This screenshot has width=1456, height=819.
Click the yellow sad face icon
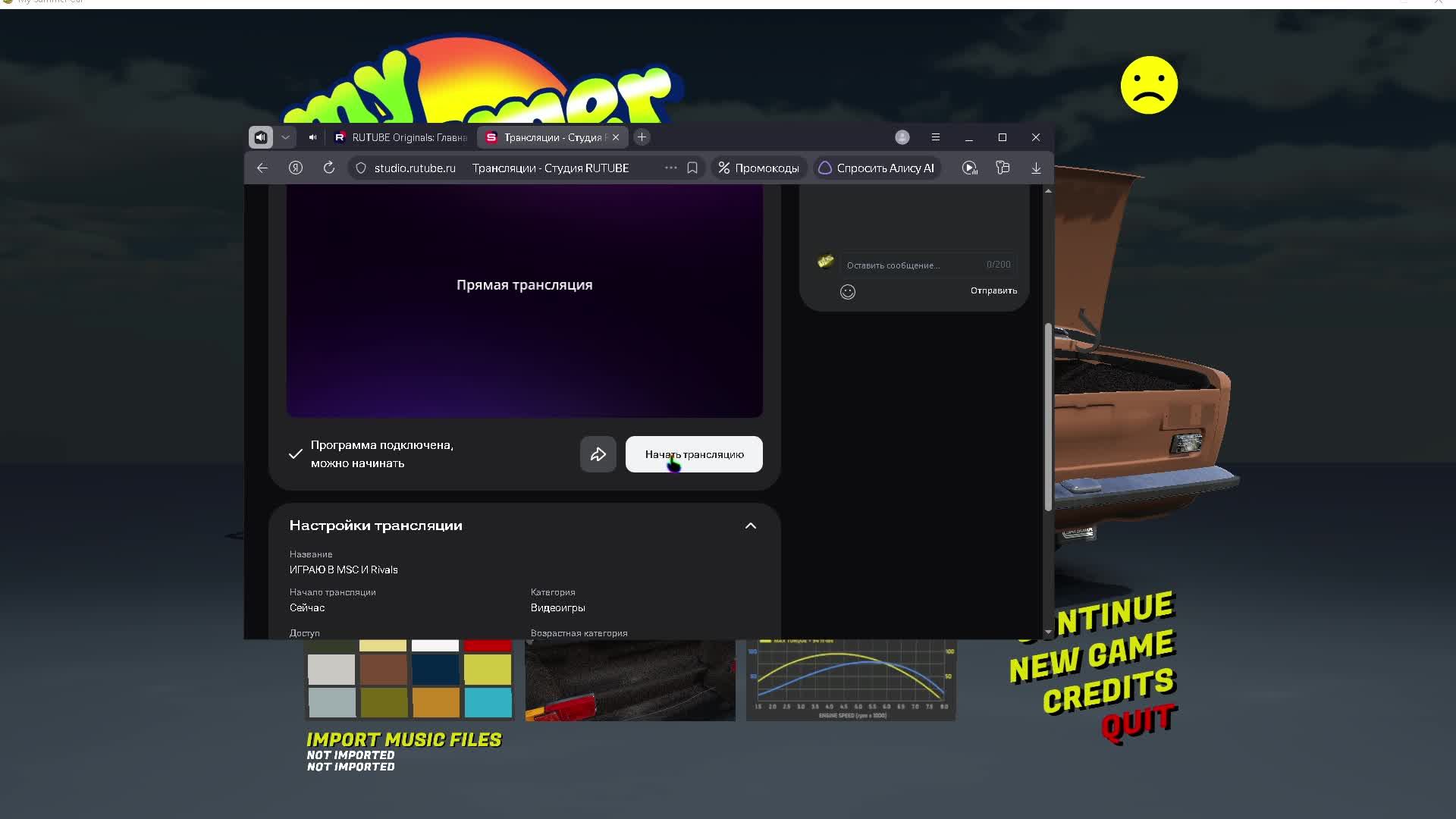(x=1149, y=85)
